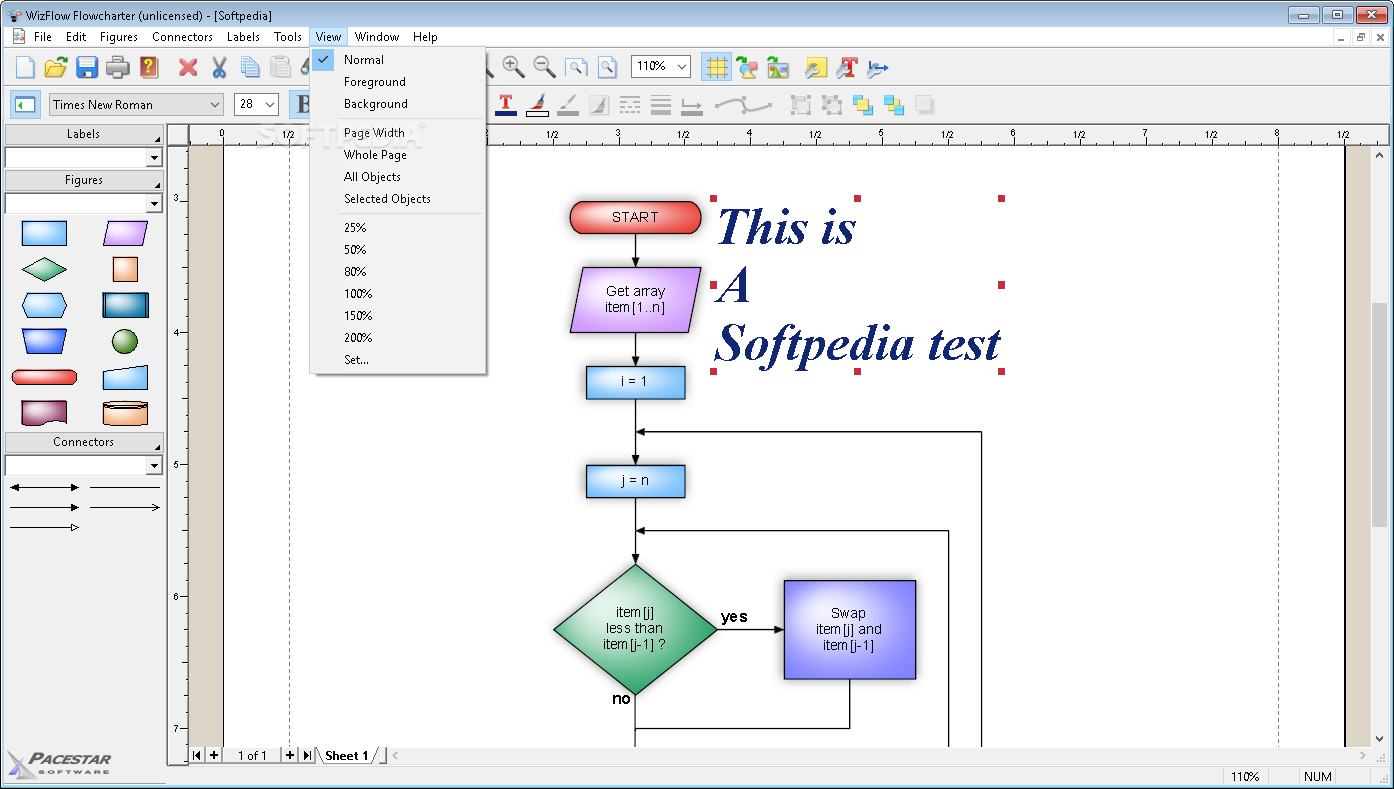Select the orange cylinder figure
Viewport: 1394px width, 789px height.
(125, 413)
